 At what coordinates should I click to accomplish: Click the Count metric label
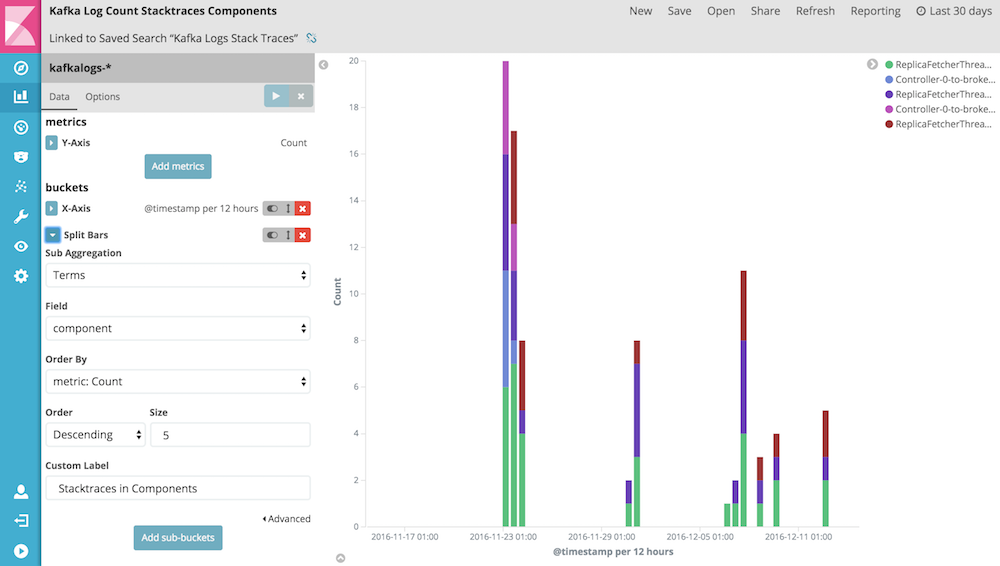293,143
